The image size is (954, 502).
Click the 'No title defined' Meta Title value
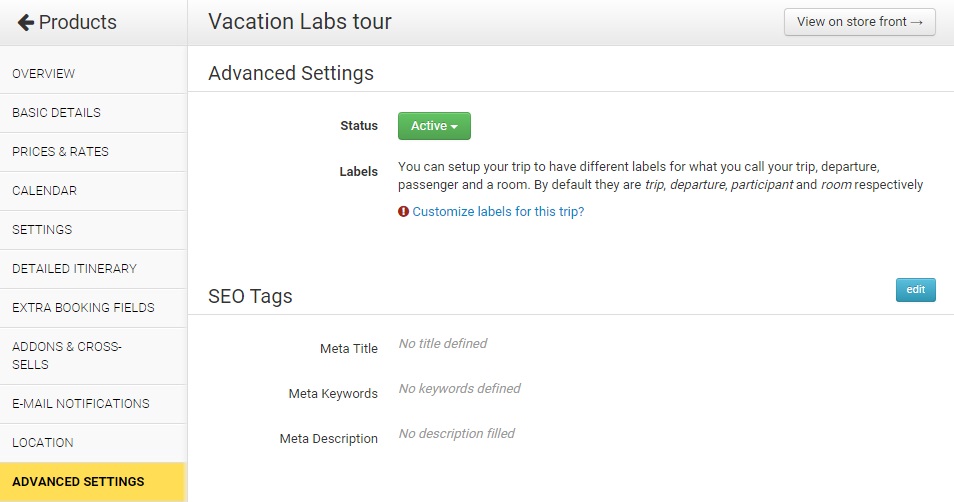coord(442,344)
